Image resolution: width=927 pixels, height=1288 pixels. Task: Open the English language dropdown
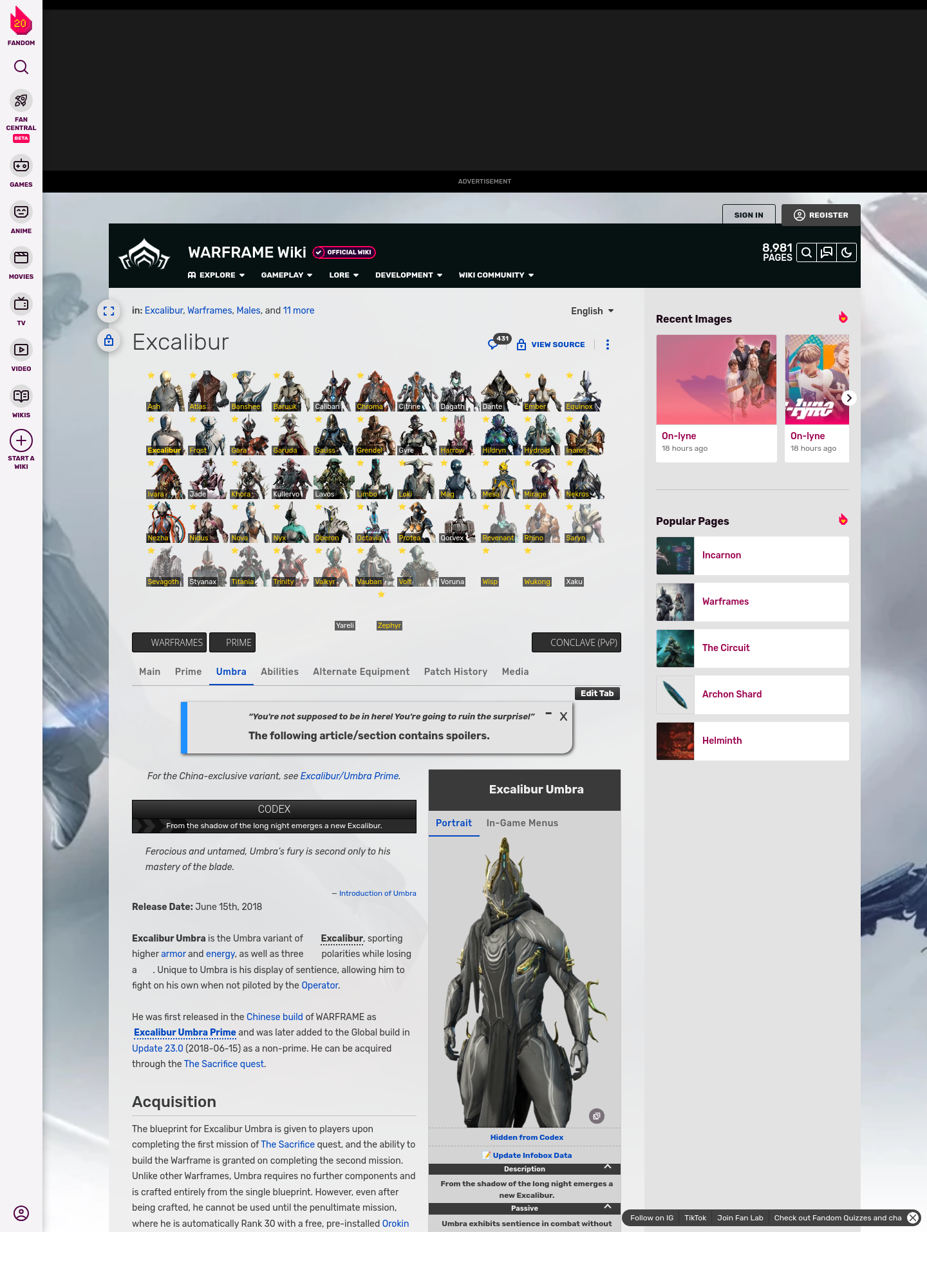pyautogui.click(x=592, y=311)
